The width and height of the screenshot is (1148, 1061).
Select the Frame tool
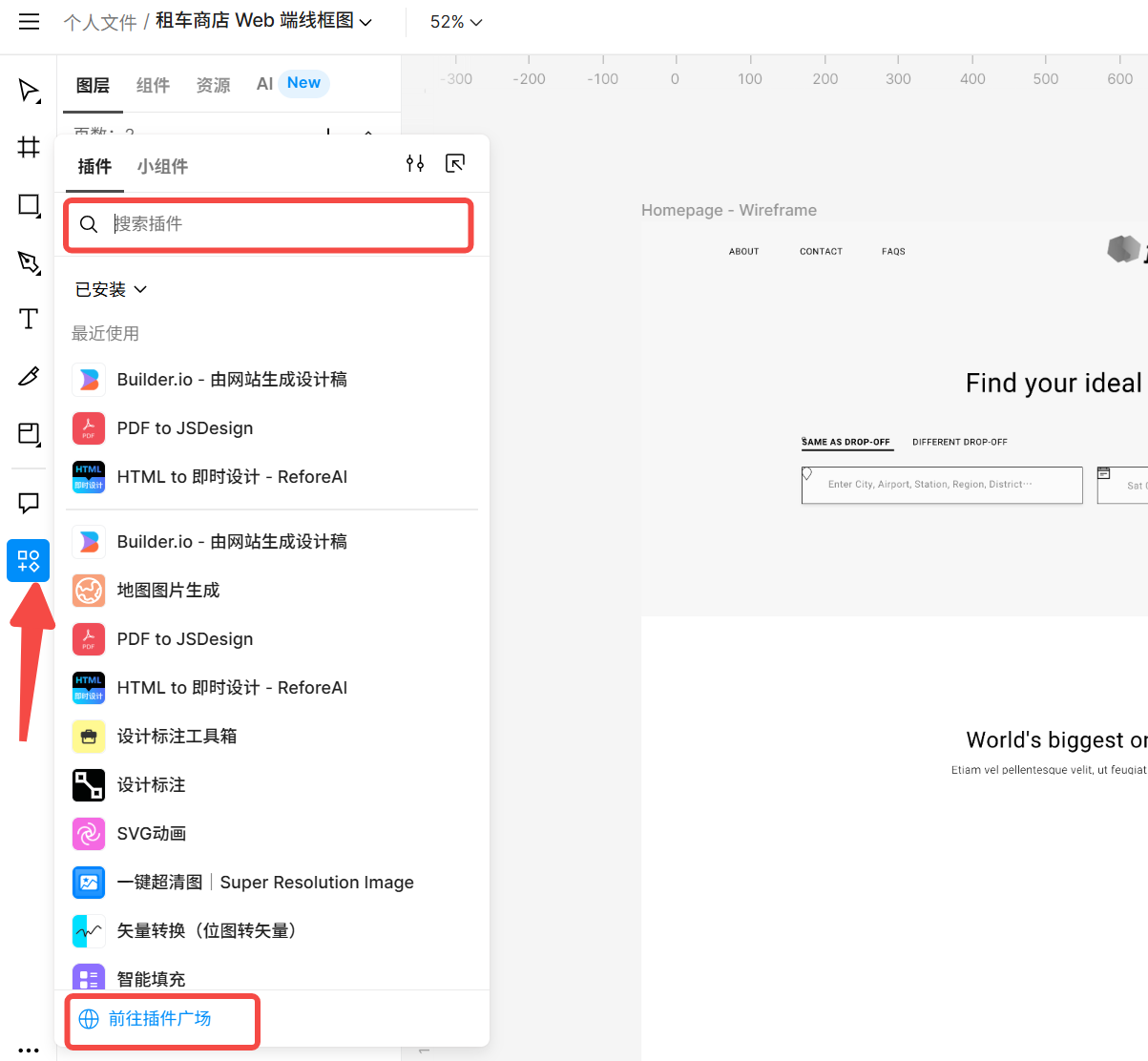click(x=28, y=148)
